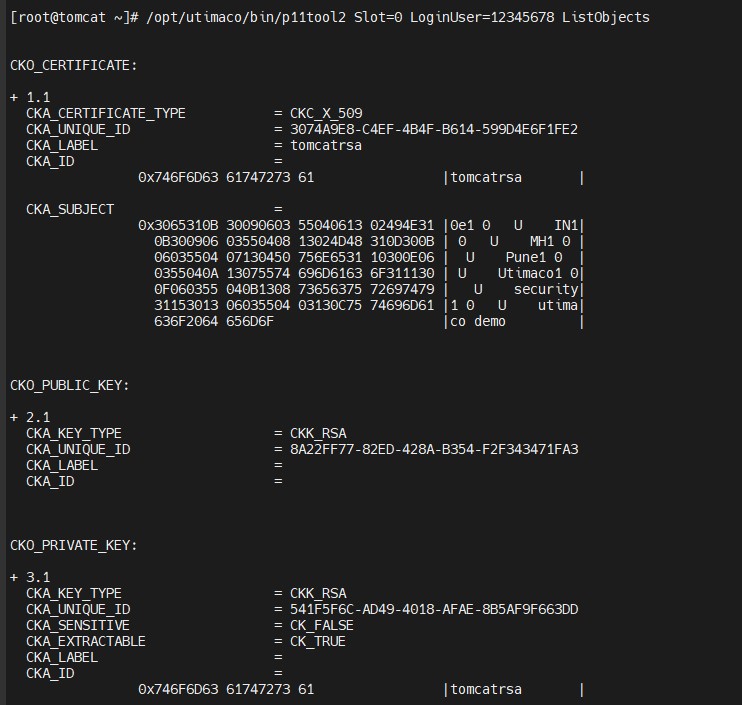Click the root@tomcat shell prompt
The width and height of the screenshot is (742, 705).
(74, 18)
